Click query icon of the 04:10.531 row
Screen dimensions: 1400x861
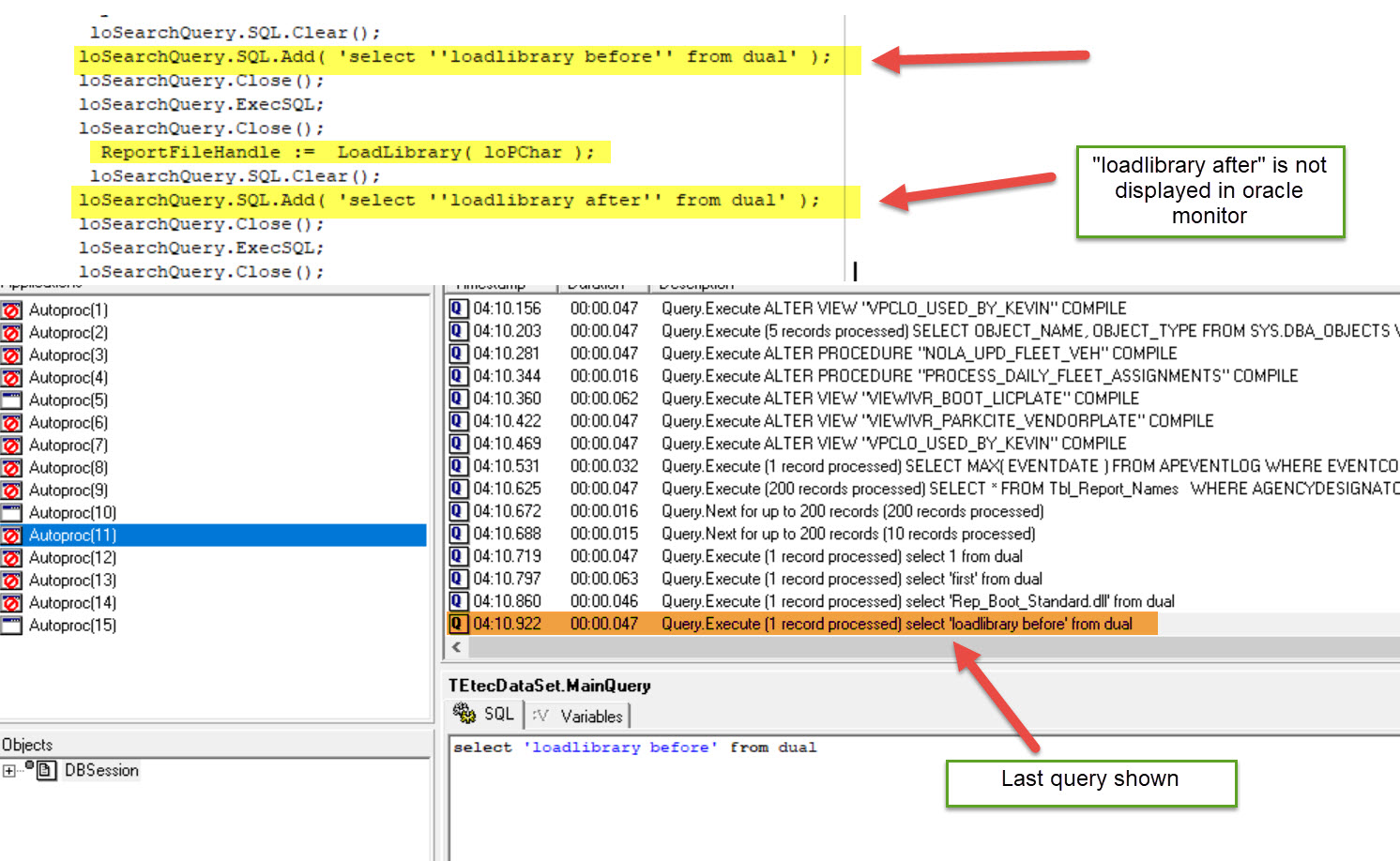point(458,465)
